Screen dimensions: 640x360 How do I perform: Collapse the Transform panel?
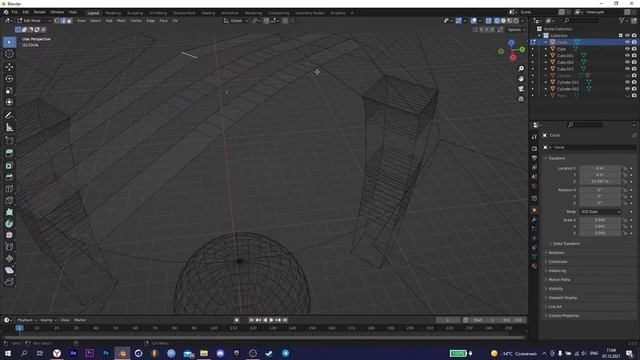coord(556,158)
